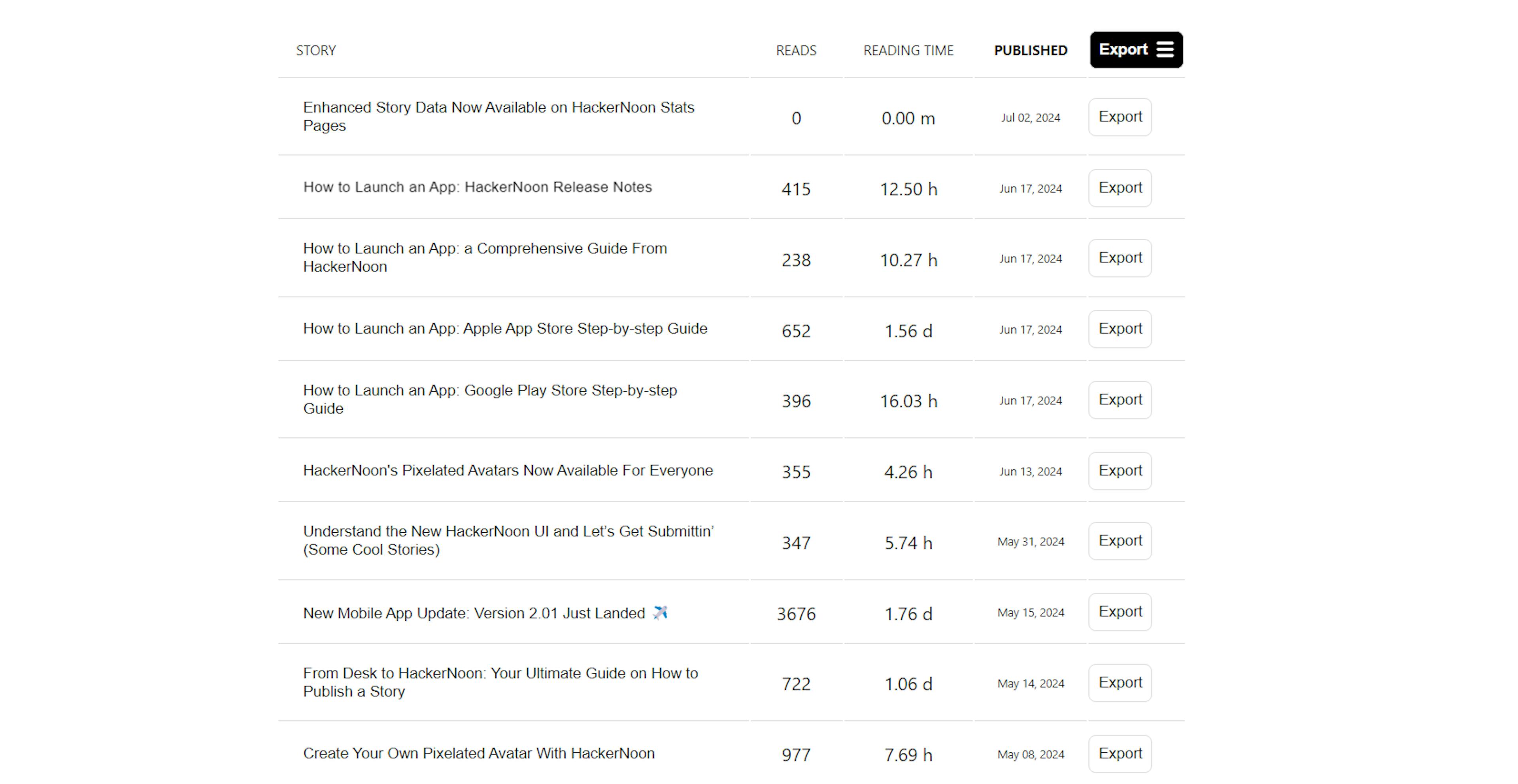1518x784 pixels.
Task: Export the Mobile App Update story
Action: click(x=1120, y=612)
